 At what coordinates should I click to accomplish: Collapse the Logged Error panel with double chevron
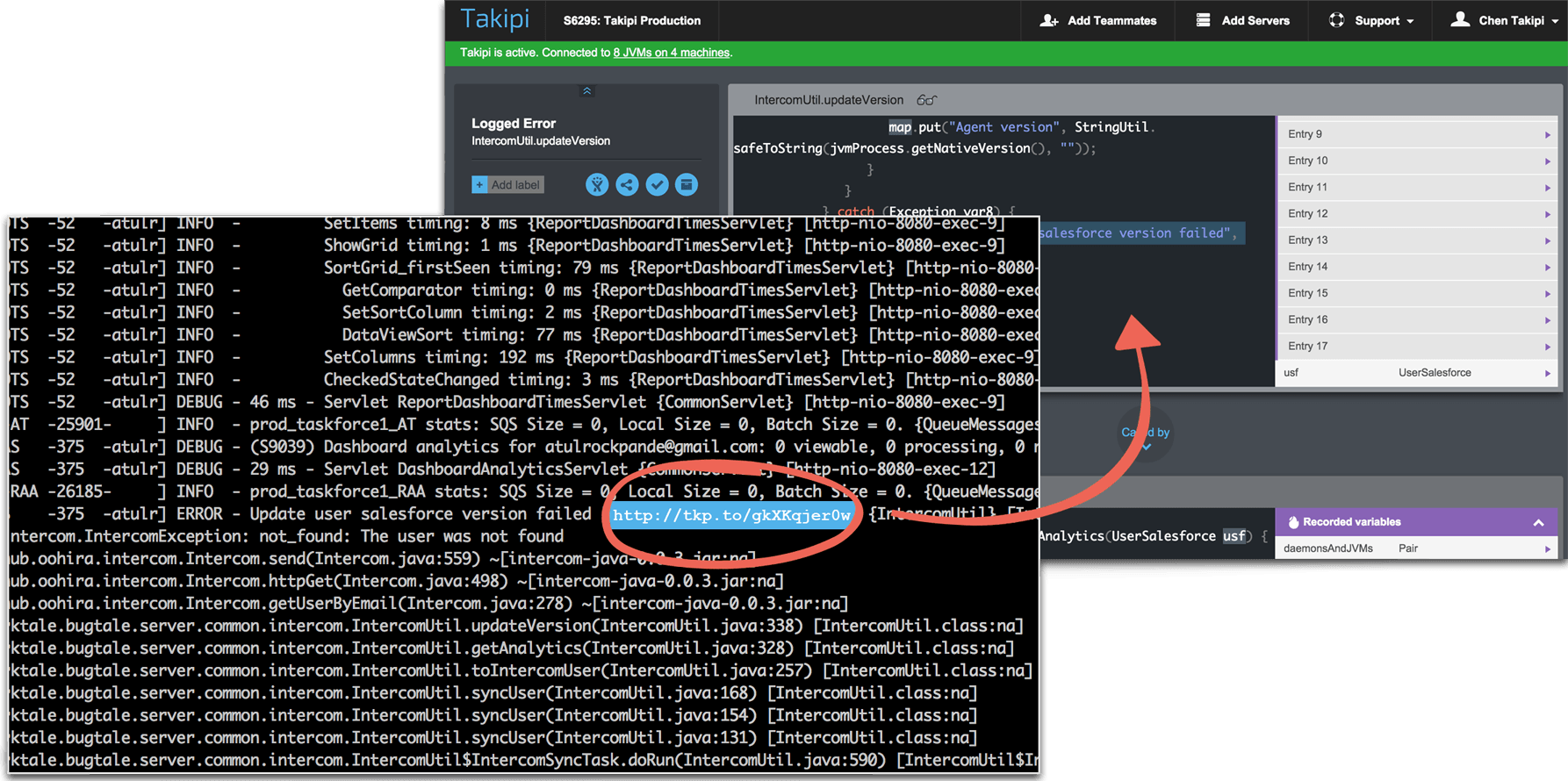tap(587, 91)
